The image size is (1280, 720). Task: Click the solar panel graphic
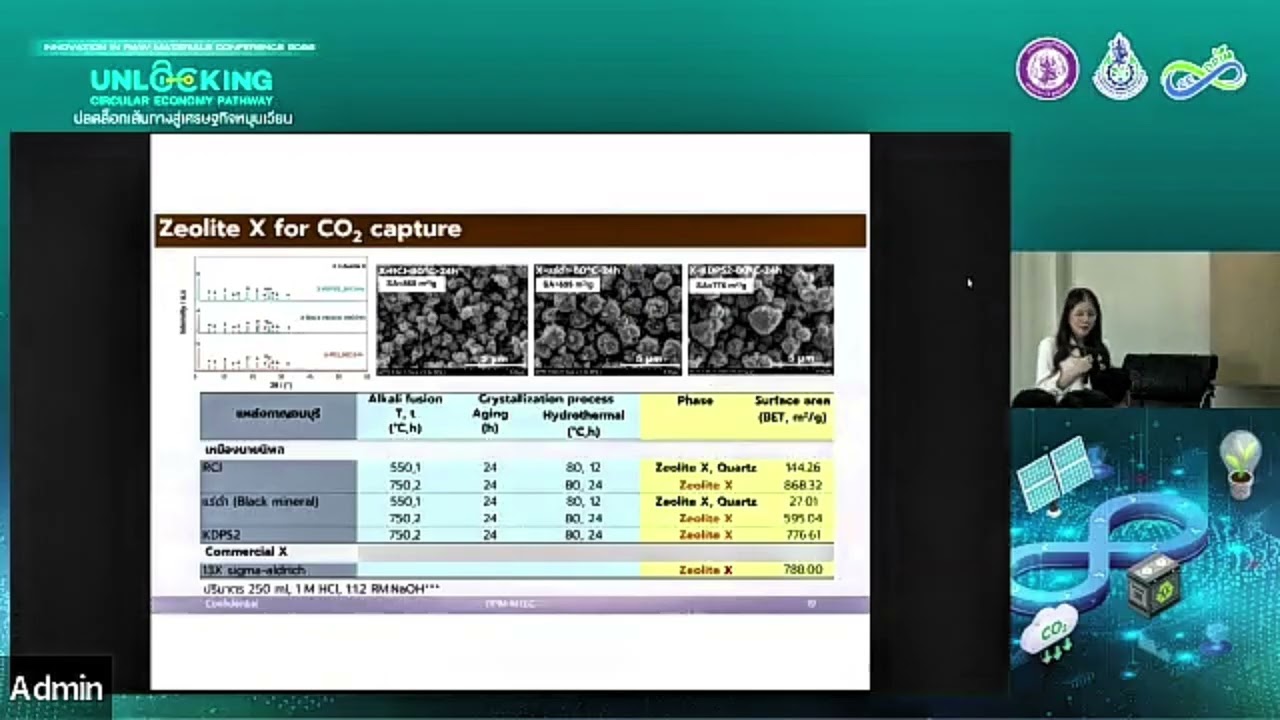(1055, 474)
